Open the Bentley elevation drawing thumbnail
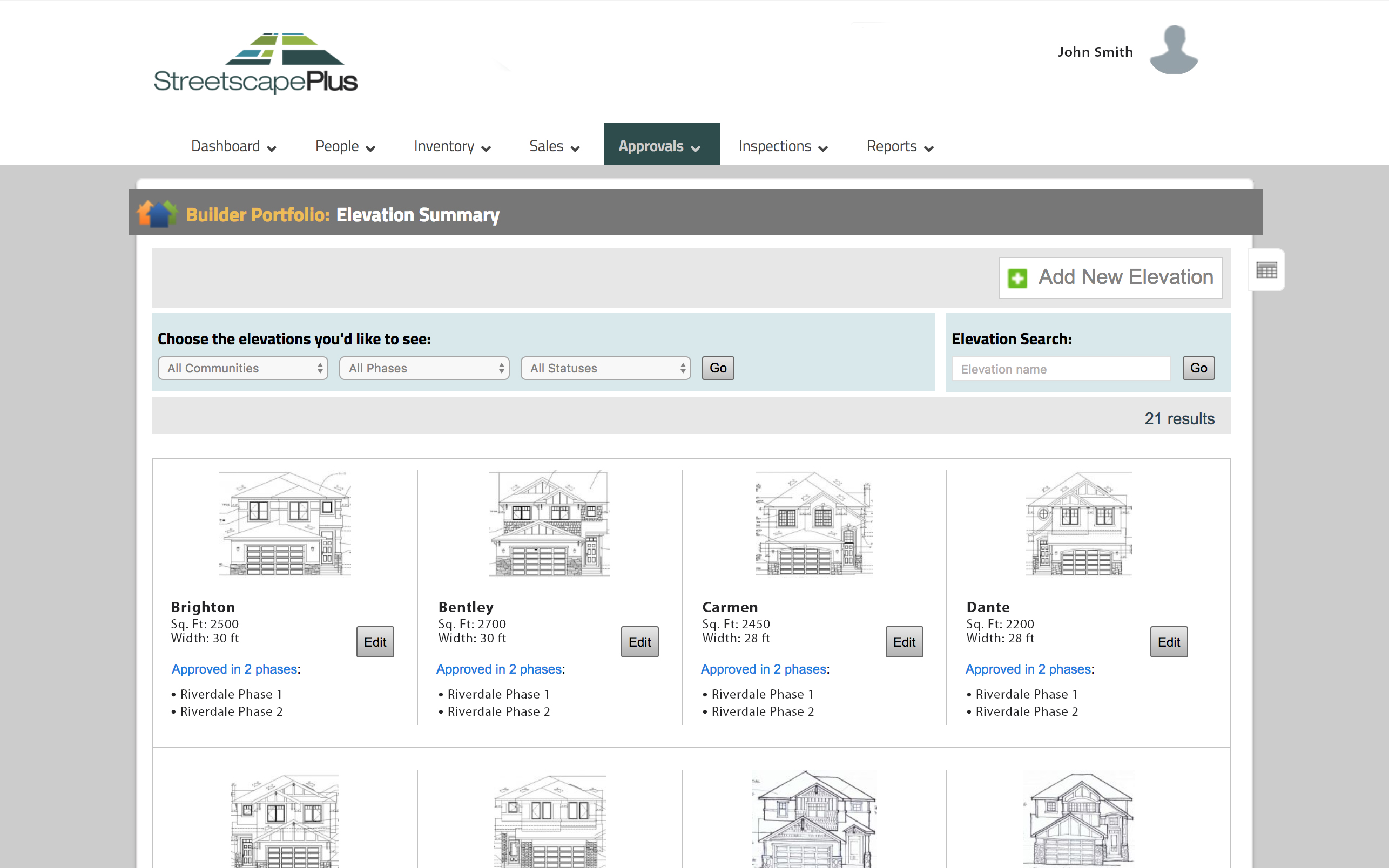1389x868 pixels. point(550,524)
